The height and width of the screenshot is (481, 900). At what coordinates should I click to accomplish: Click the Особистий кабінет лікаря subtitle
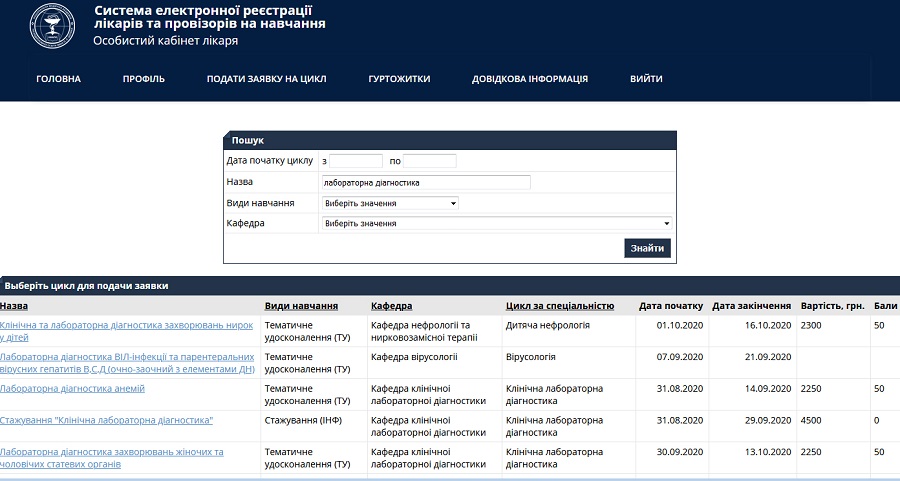click(165, 41)
